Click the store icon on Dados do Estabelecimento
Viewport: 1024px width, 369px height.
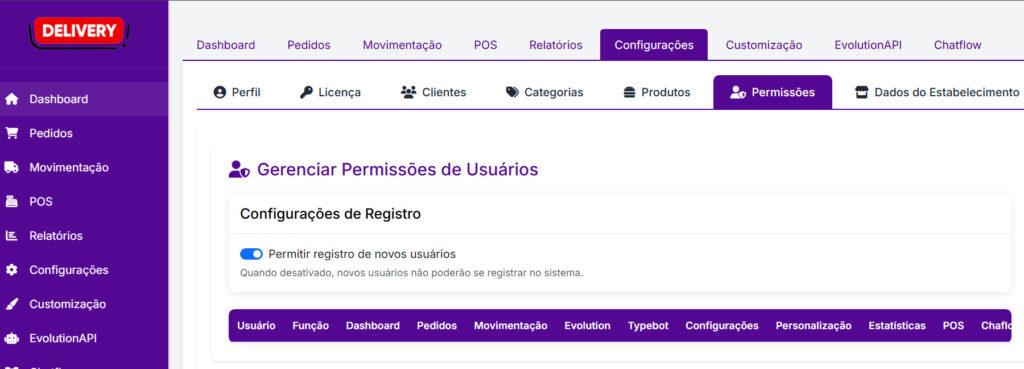[861, 92]
